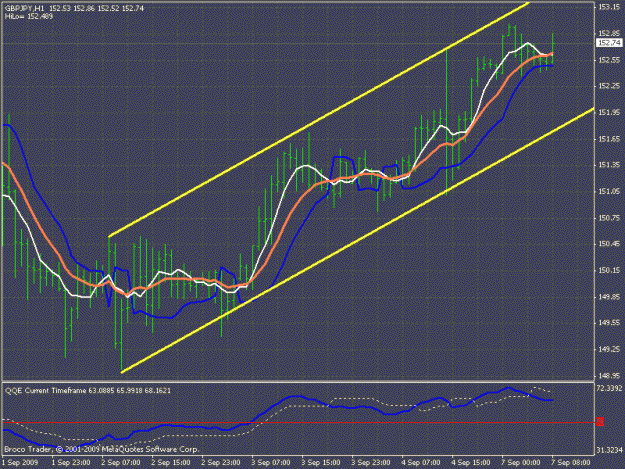
Task: Click the highlighted current price tag 152.74
Action: tap(609, 43)
